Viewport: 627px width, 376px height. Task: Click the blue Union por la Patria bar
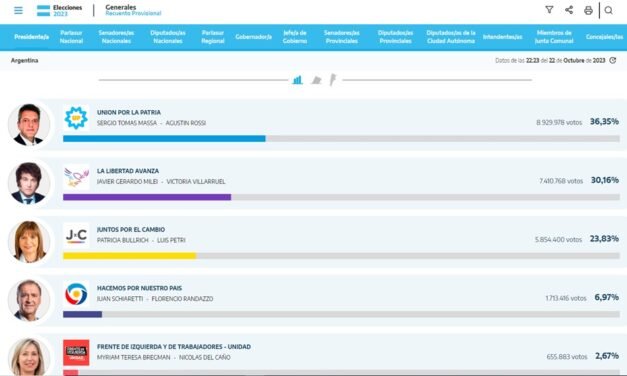(164, 138)
